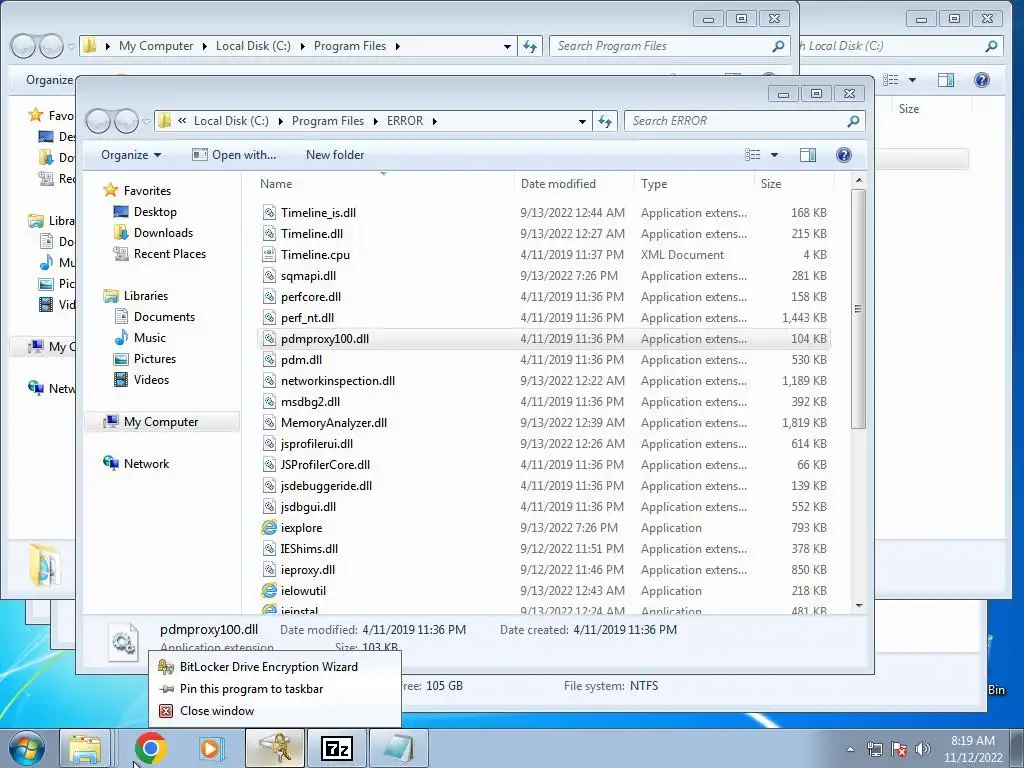Expand the chevron after My Computer in the back window
The image size is (1024, 768).
point(204,46)
